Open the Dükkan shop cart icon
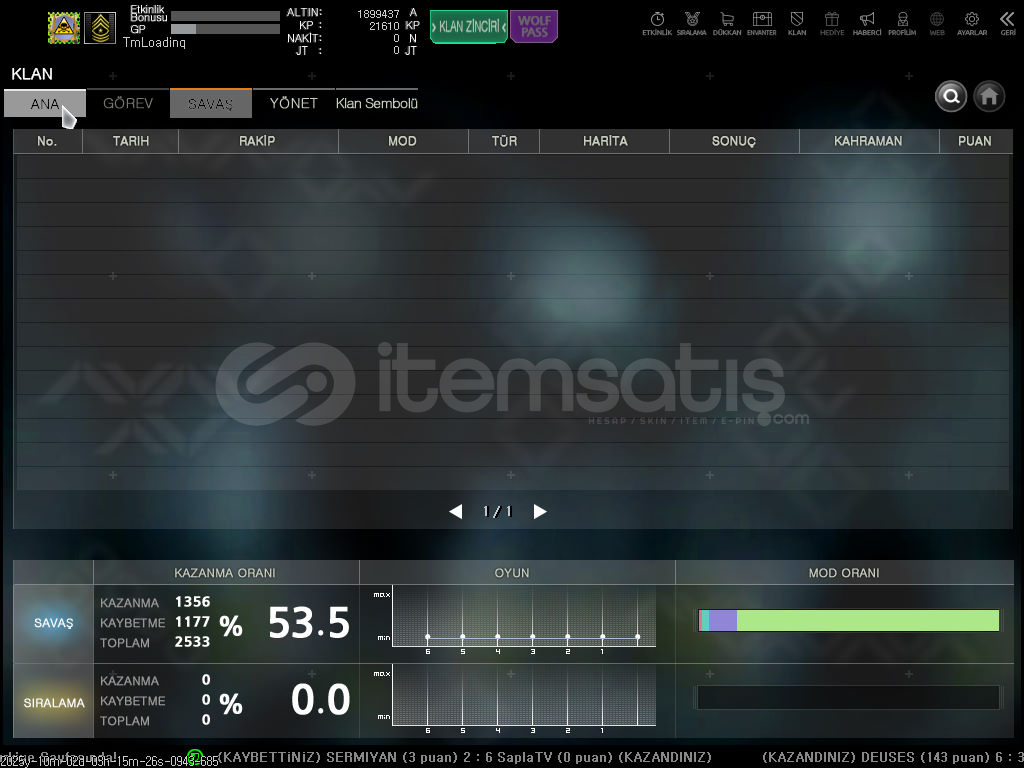Screen dimensions: 1024x768 click(x=726, y=21)
